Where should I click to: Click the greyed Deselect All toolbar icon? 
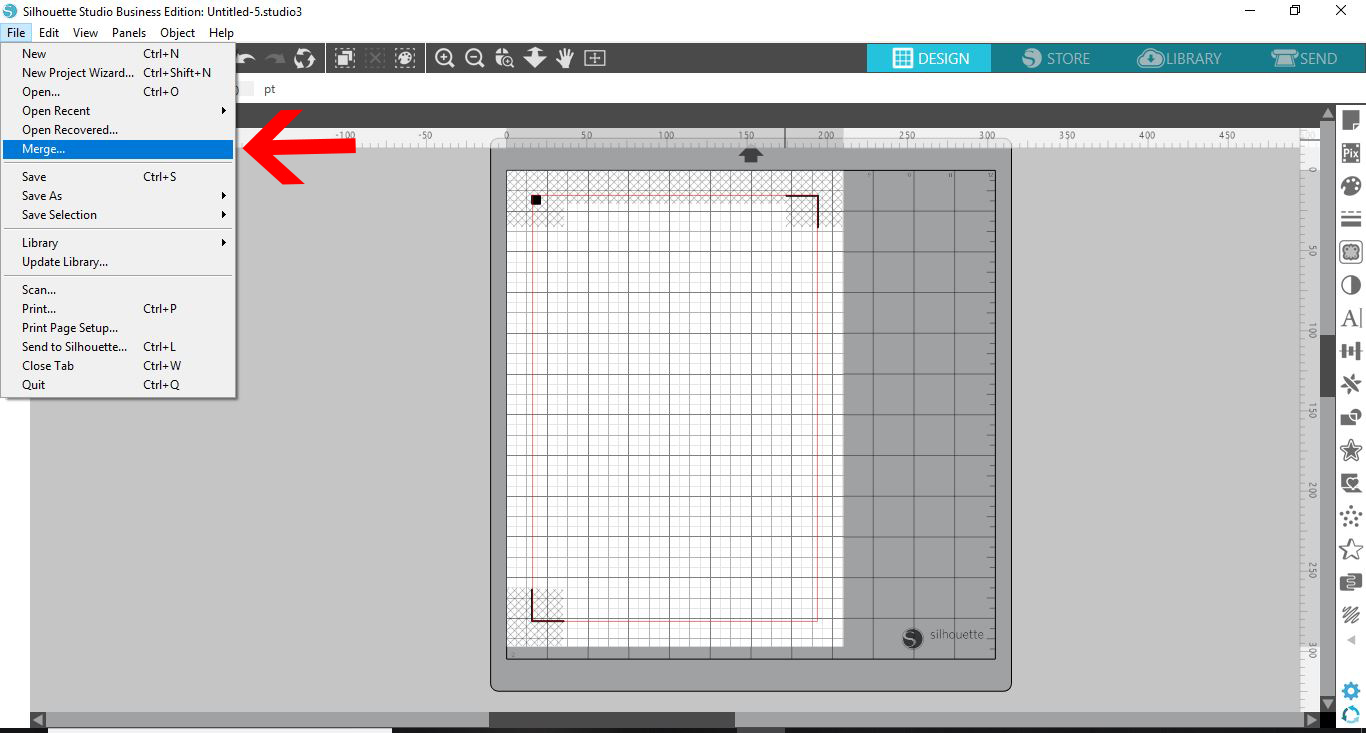pos(375,58)
